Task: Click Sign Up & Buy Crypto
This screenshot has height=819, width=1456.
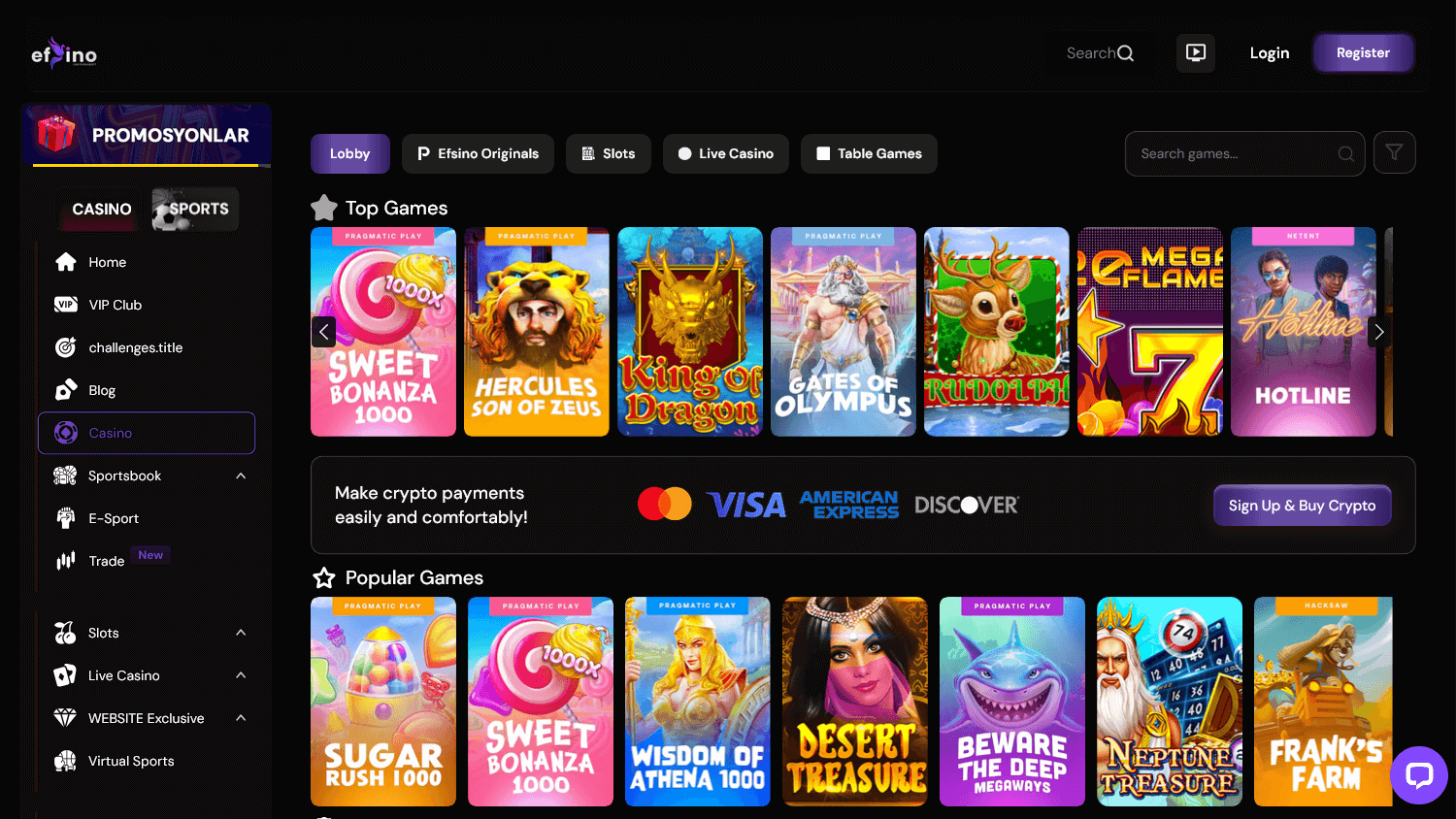Action: [1302, 506]
